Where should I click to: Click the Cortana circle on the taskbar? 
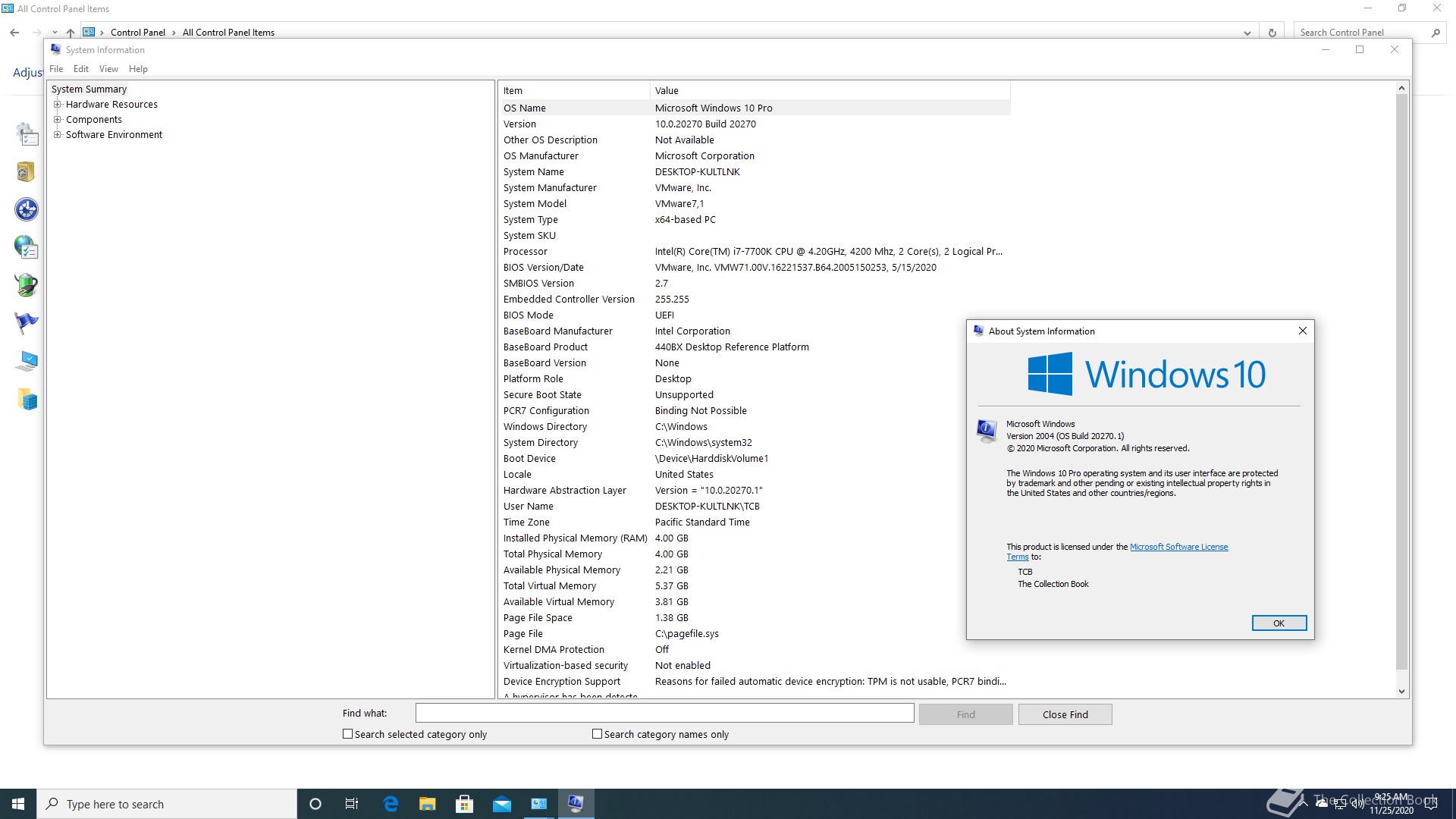[x=315, y=804]
